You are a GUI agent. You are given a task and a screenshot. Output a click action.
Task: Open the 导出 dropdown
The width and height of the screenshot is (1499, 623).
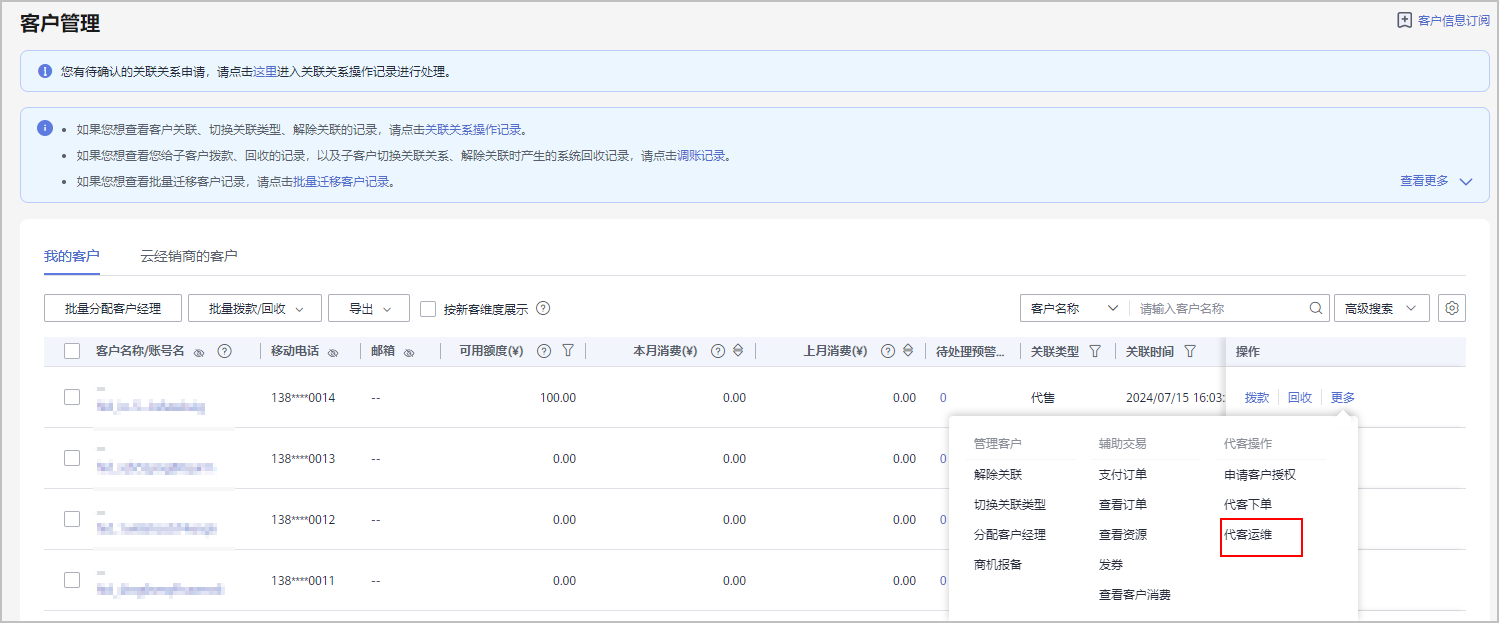[369, 309]
